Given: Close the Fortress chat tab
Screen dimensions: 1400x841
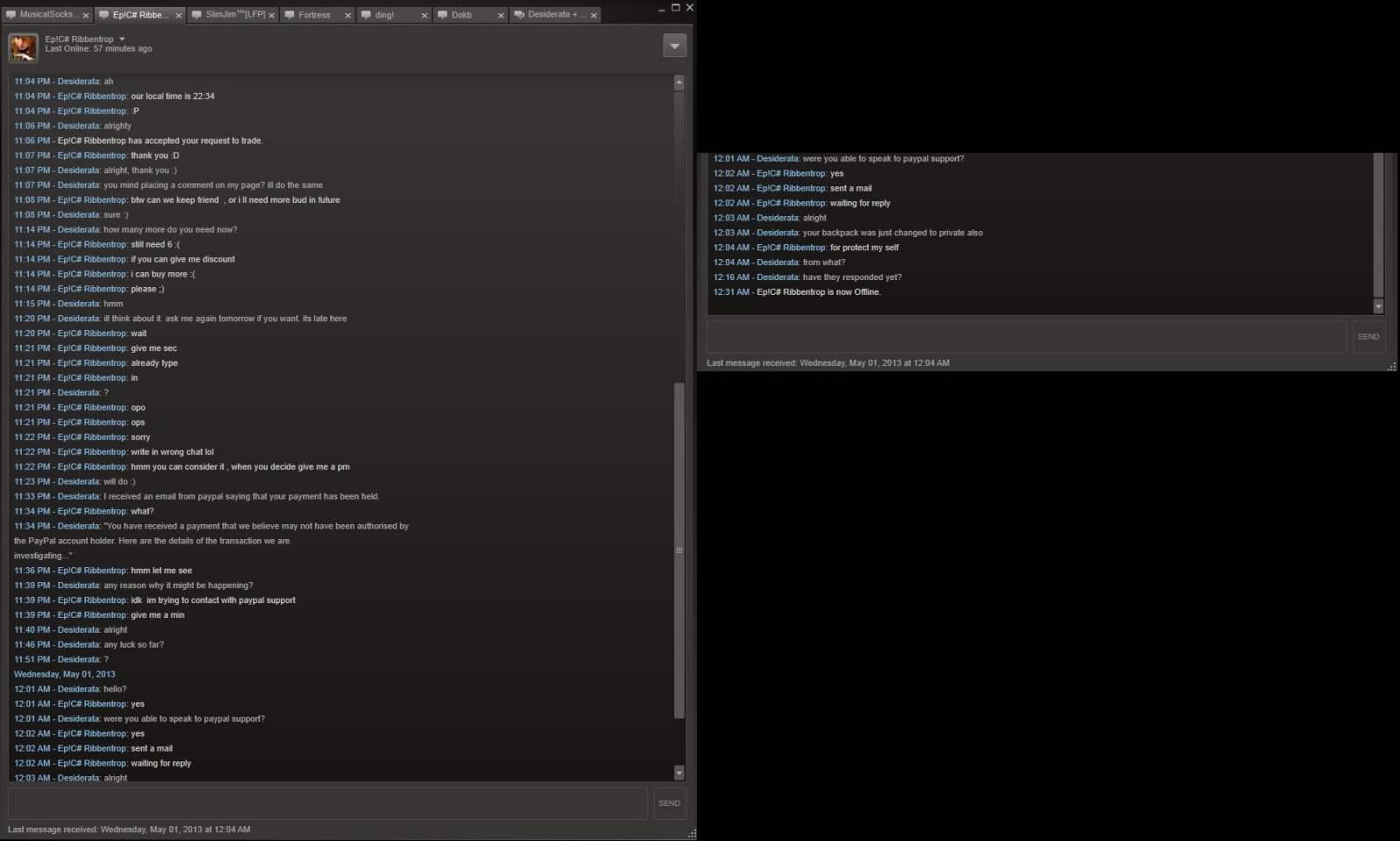Looking at the screenshot, I should click(348, 16).
